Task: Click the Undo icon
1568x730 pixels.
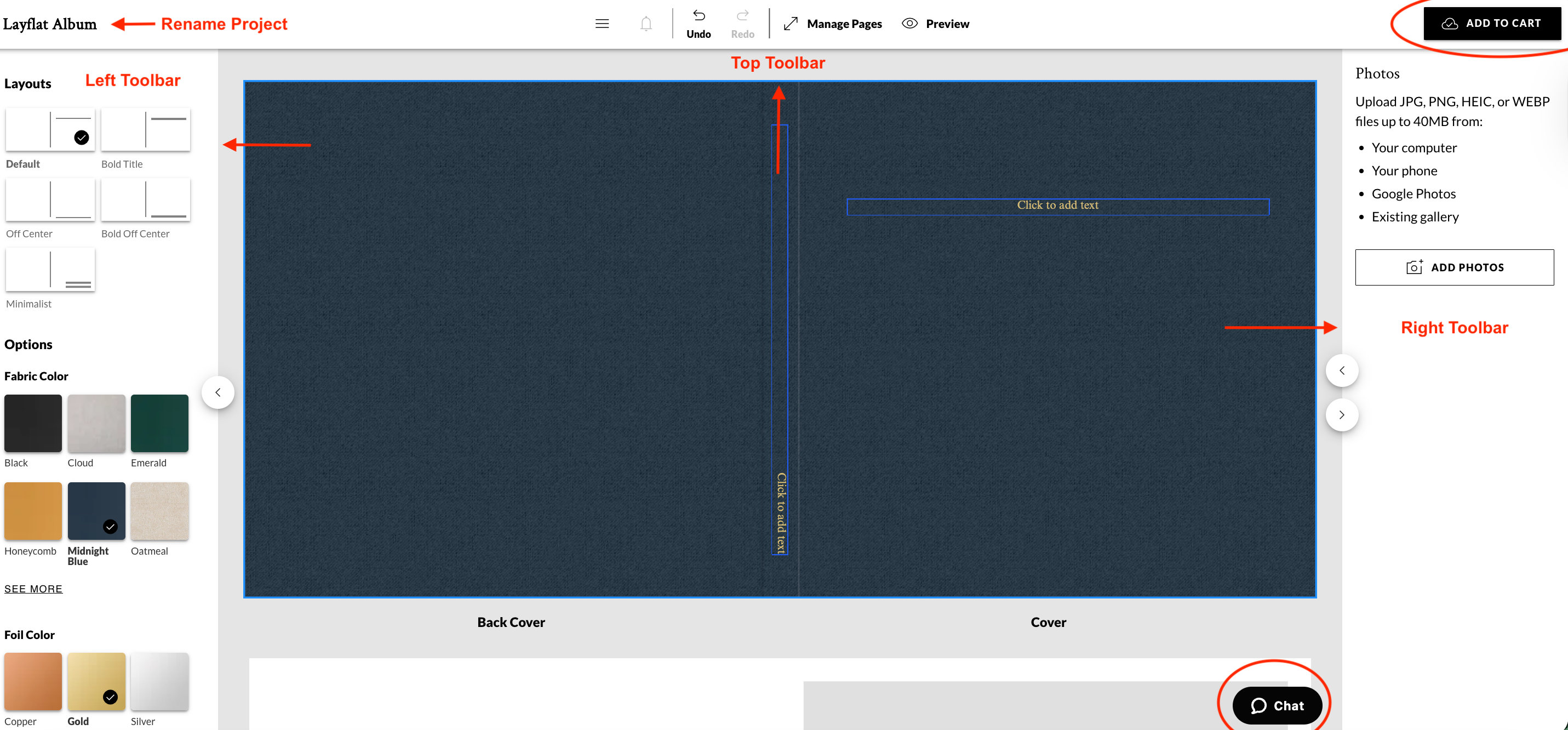Action: tap(699, 16)
